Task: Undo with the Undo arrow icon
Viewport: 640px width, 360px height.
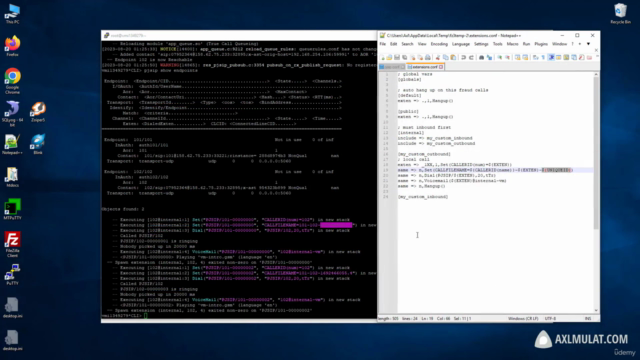Action: tap(463, 58)
